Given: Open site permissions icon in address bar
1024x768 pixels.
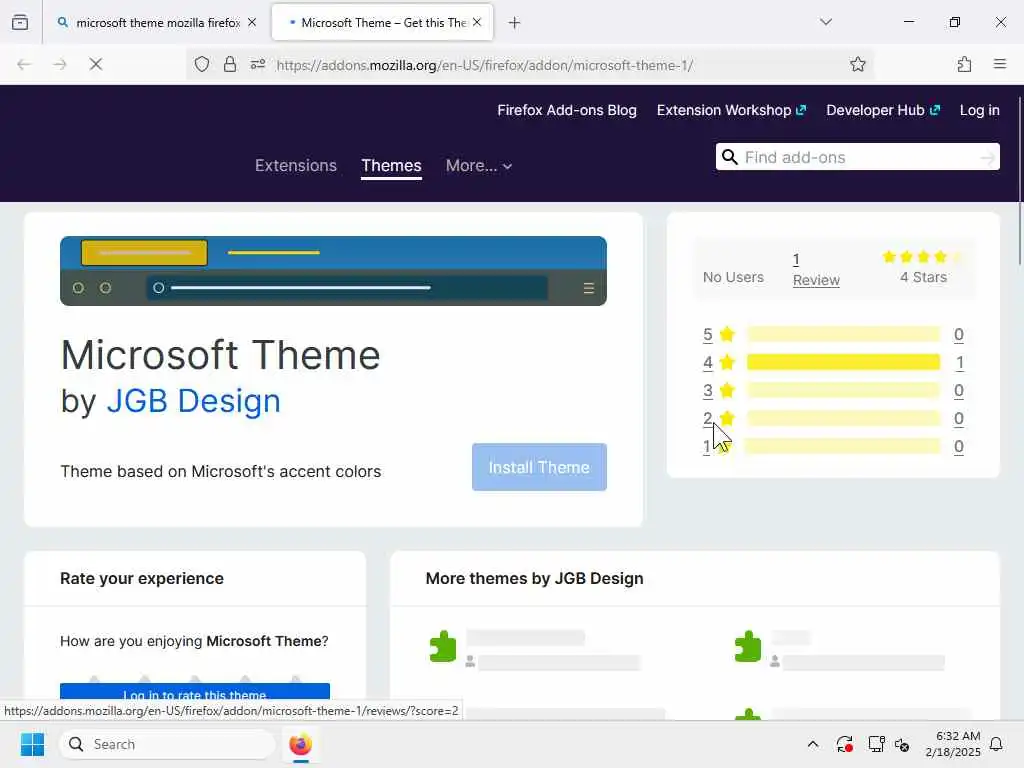Looking at the screenshot, I should (257, 64).
